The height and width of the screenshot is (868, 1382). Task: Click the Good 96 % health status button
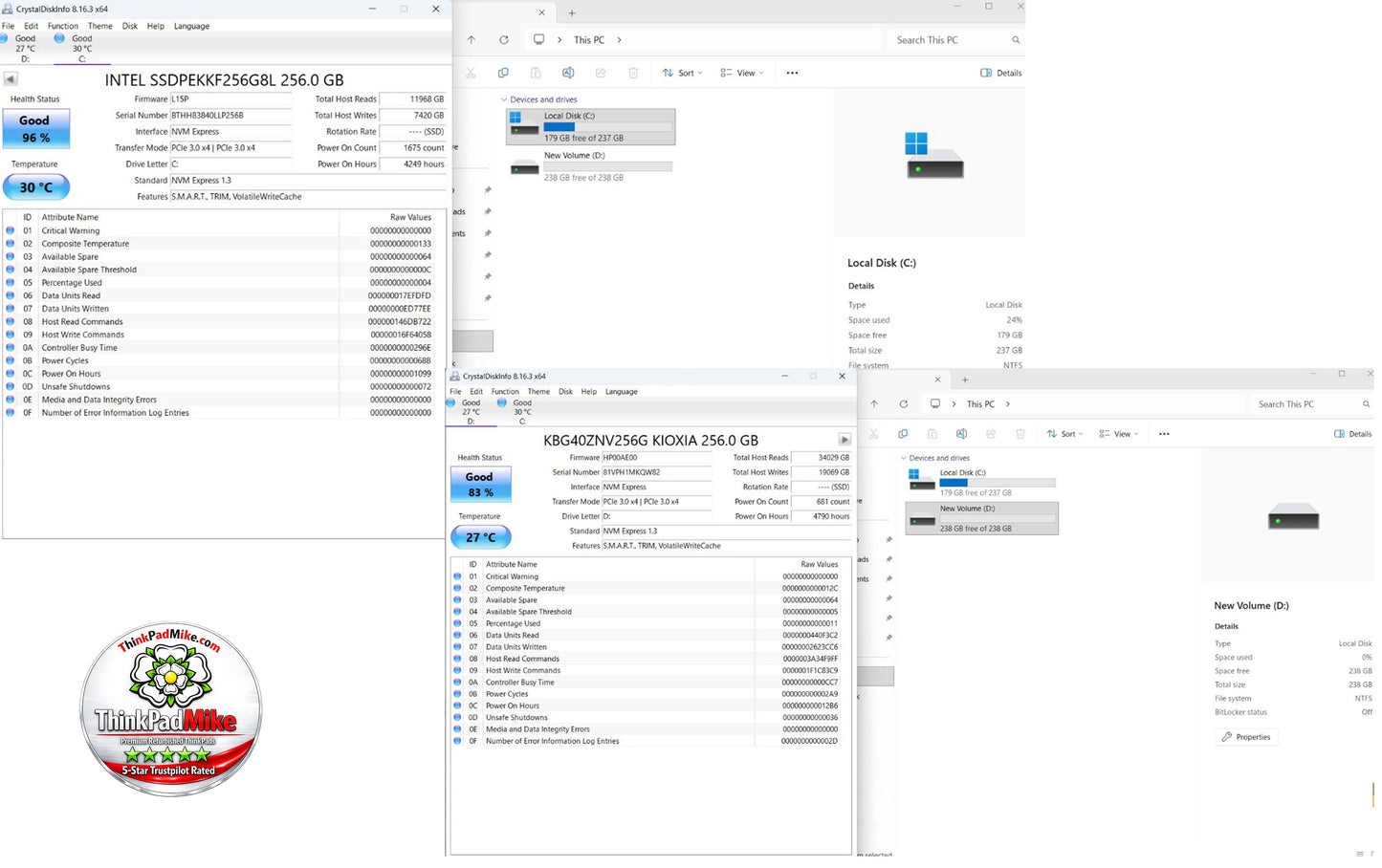[x=34, y=129]
